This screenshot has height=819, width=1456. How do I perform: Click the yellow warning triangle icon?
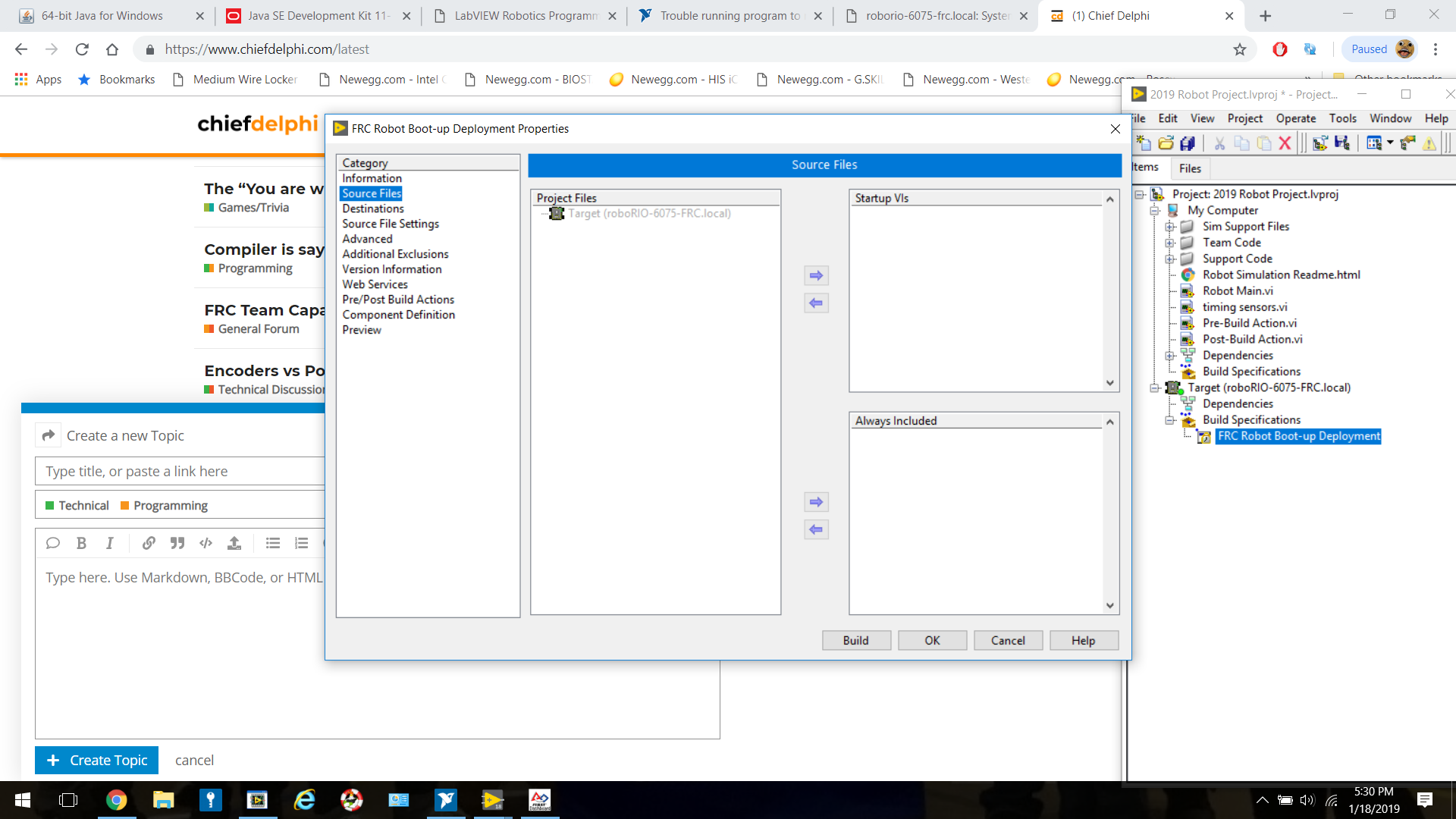click(x=1429, y=143)
